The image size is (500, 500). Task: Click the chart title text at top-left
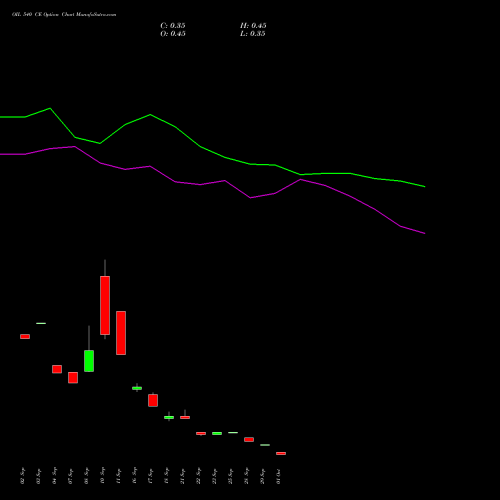[64, 15]
